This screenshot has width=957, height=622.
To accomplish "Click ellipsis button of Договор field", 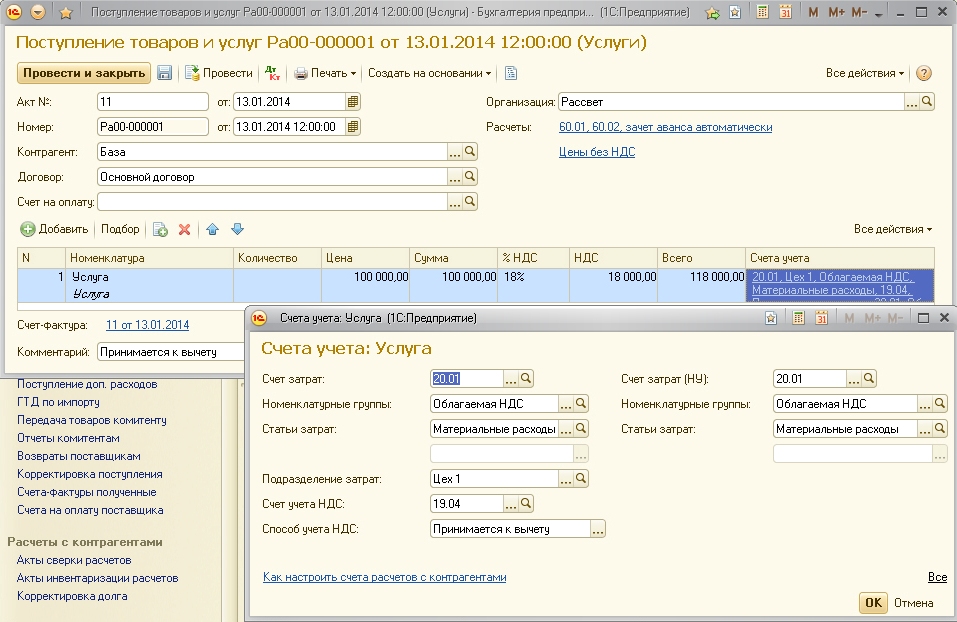I will click(455, 177).
